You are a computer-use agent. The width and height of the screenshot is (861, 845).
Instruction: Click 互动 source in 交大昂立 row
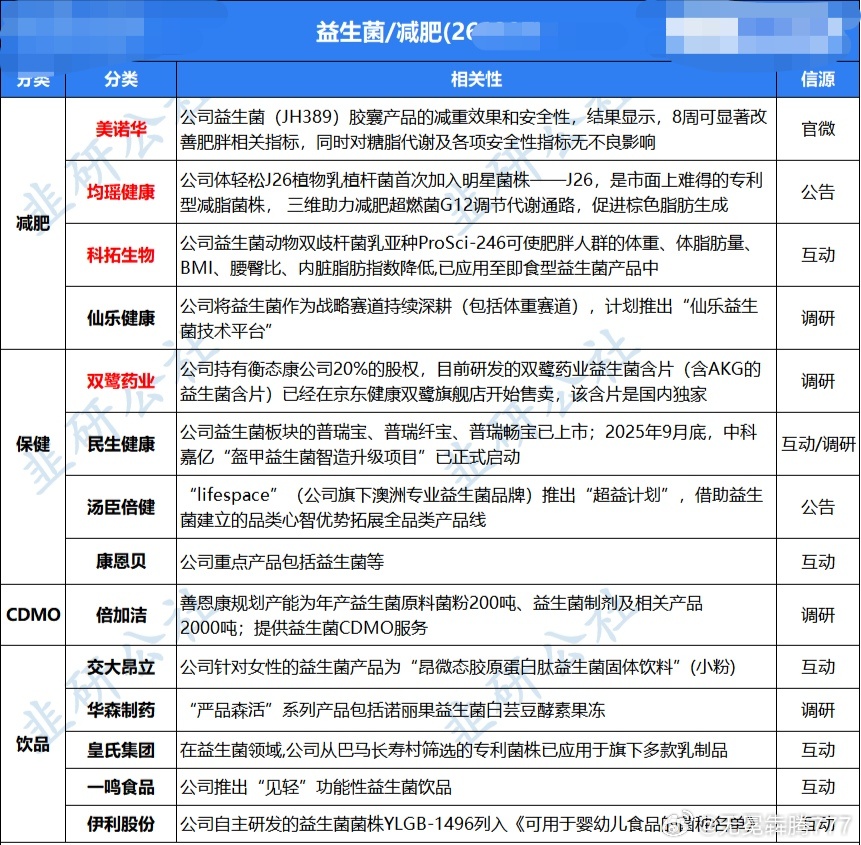tap(818, 667)
